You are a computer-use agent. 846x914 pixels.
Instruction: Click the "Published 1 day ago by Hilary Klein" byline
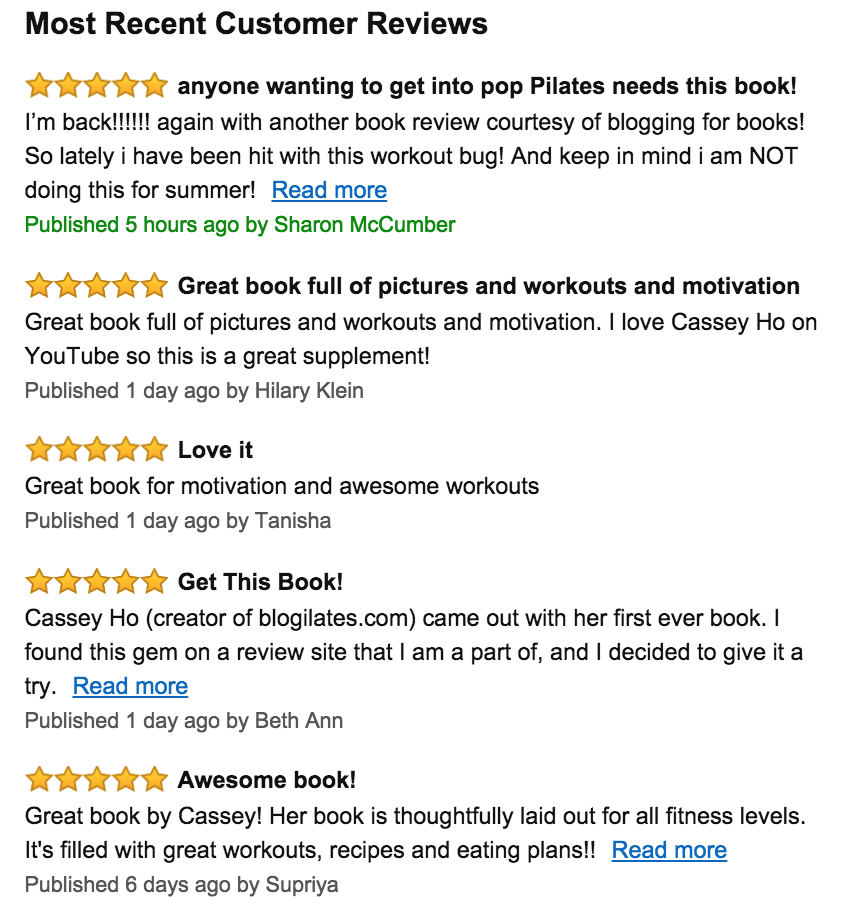click(x=194, y=390)
